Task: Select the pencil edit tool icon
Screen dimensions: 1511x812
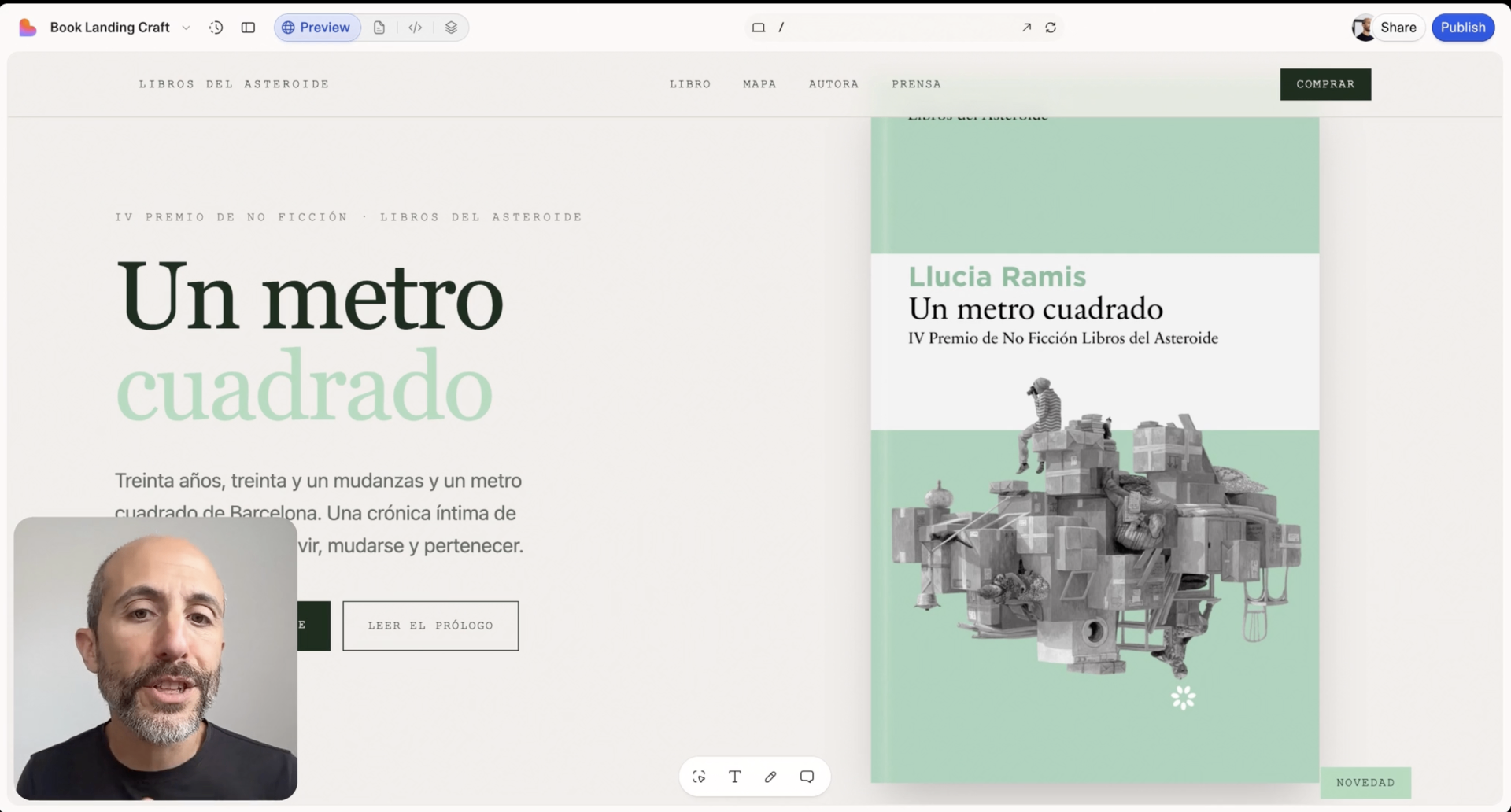Action: pyautogui.click(x=770, y=777)
